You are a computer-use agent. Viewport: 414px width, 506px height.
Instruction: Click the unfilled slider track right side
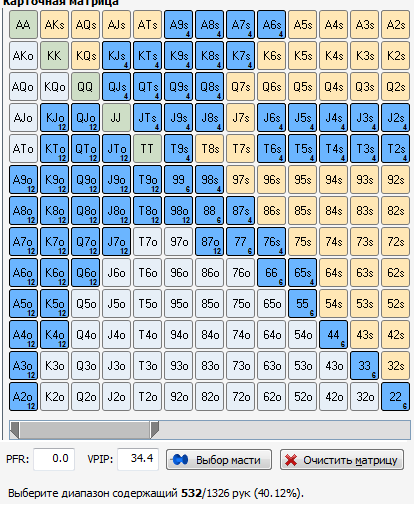[285, 430]
